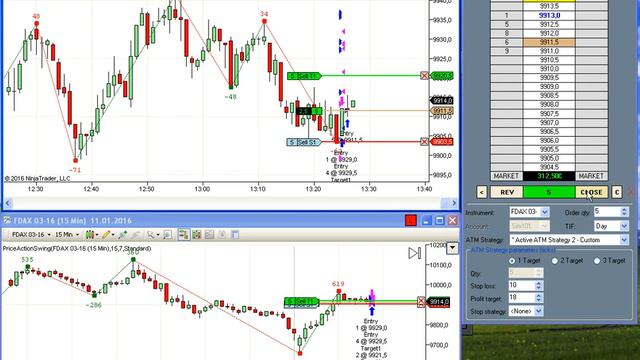Open the ATM Strategy dropdown
This screenshot has width=640, height=360.
624,240
